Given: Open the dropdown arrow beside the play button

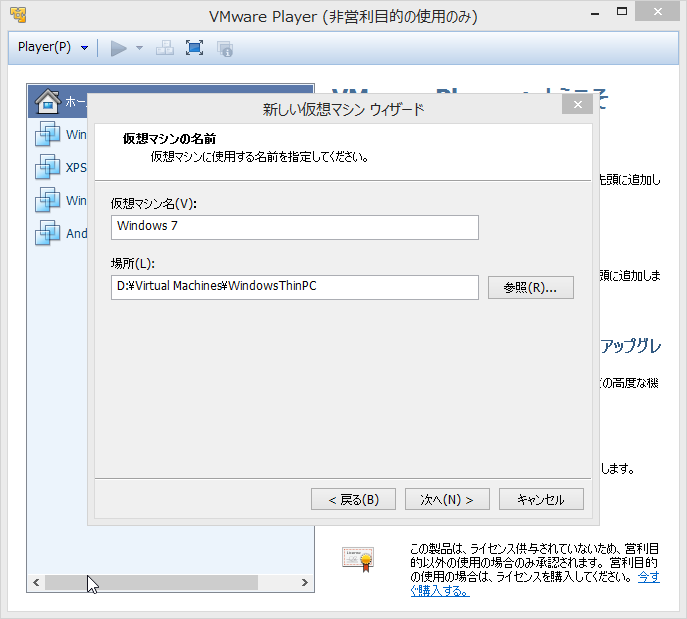Looking at the screenshot, I should (139, 48).
